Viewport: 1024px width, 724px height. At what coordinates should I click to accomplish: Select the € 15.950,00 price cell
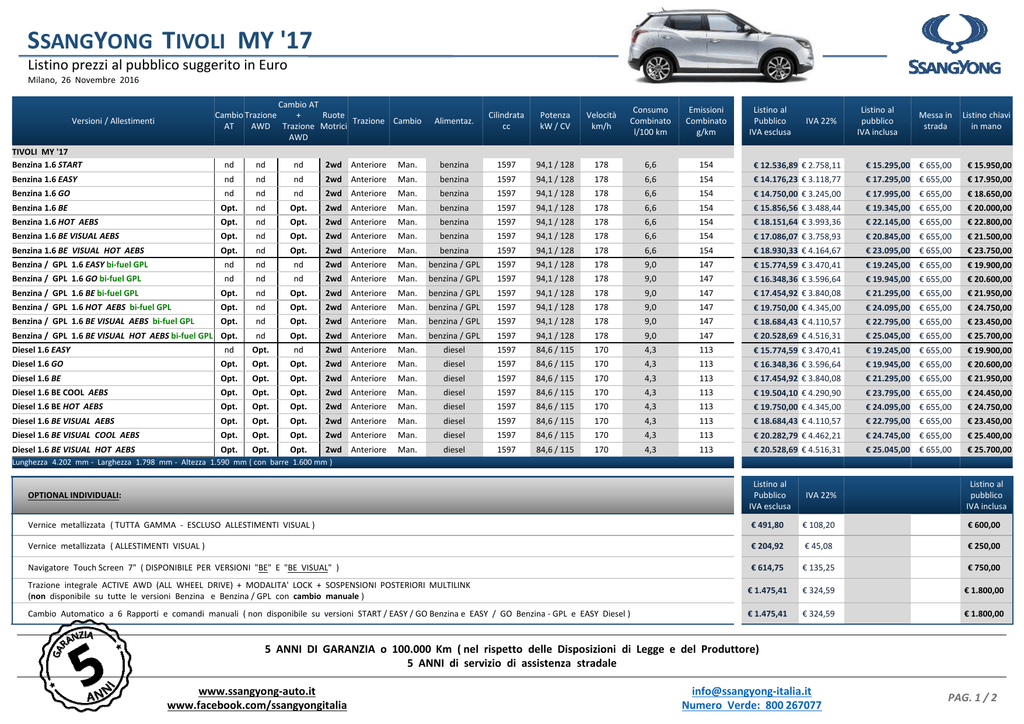click(987, 165)
